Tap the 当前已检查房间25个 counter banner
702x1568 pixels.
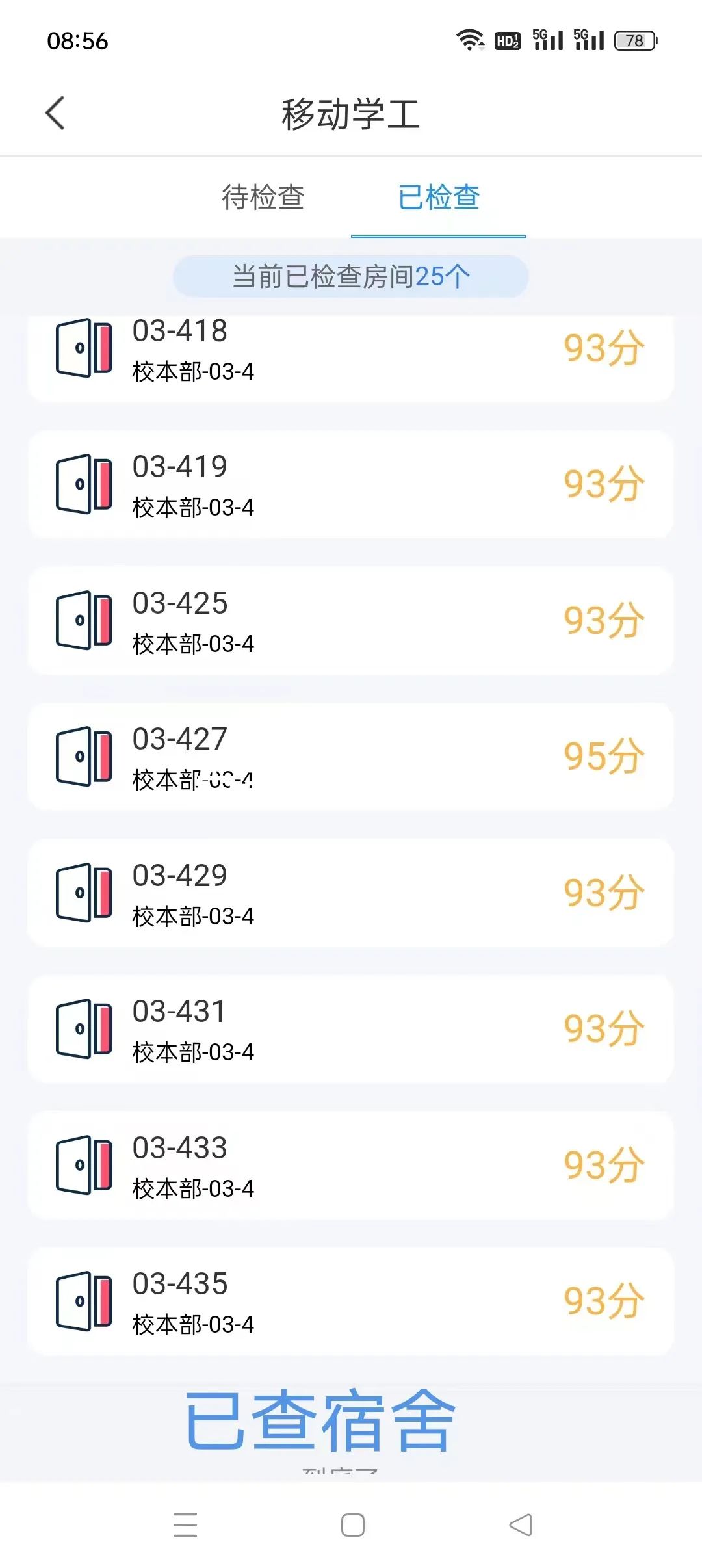pos(351,276)
